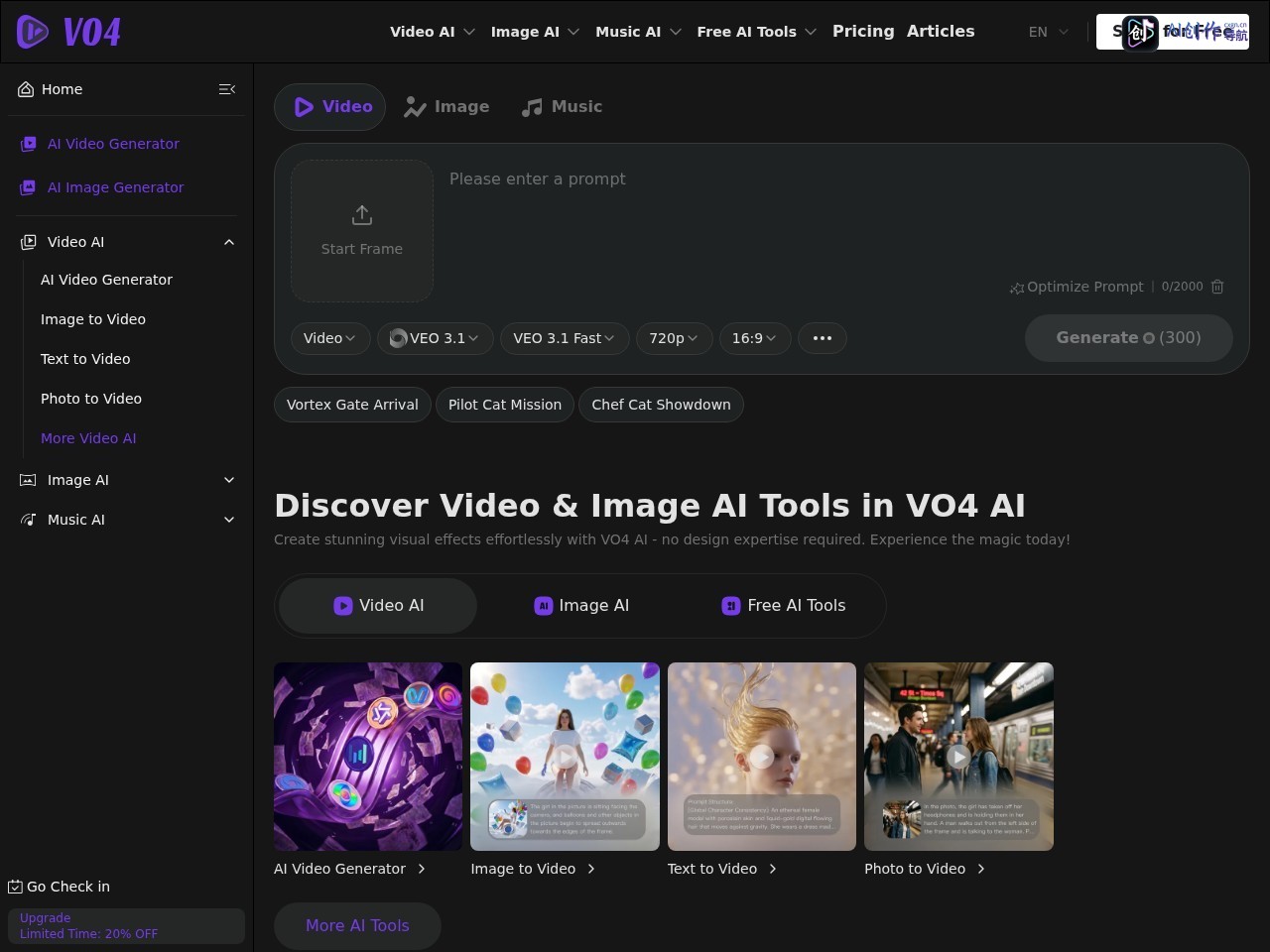Open the VEO 3.1 Fast dropdown
This screenshot has width=1270, height=952.
click(565, 338)
